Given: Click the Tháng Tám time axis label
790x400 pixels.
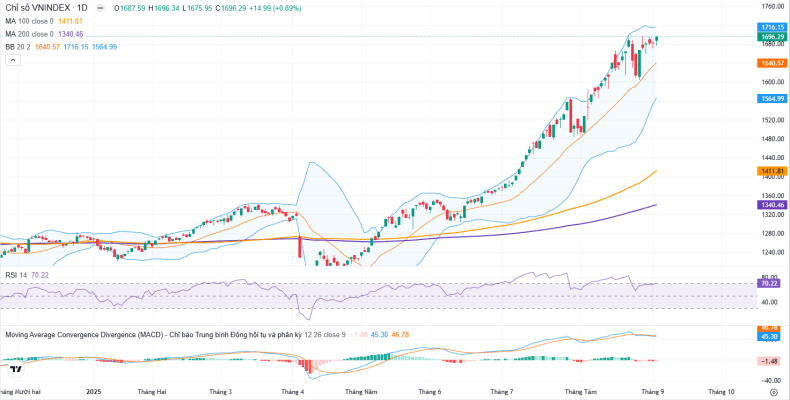Looking at the screenshot, I should tap(581, 391).
